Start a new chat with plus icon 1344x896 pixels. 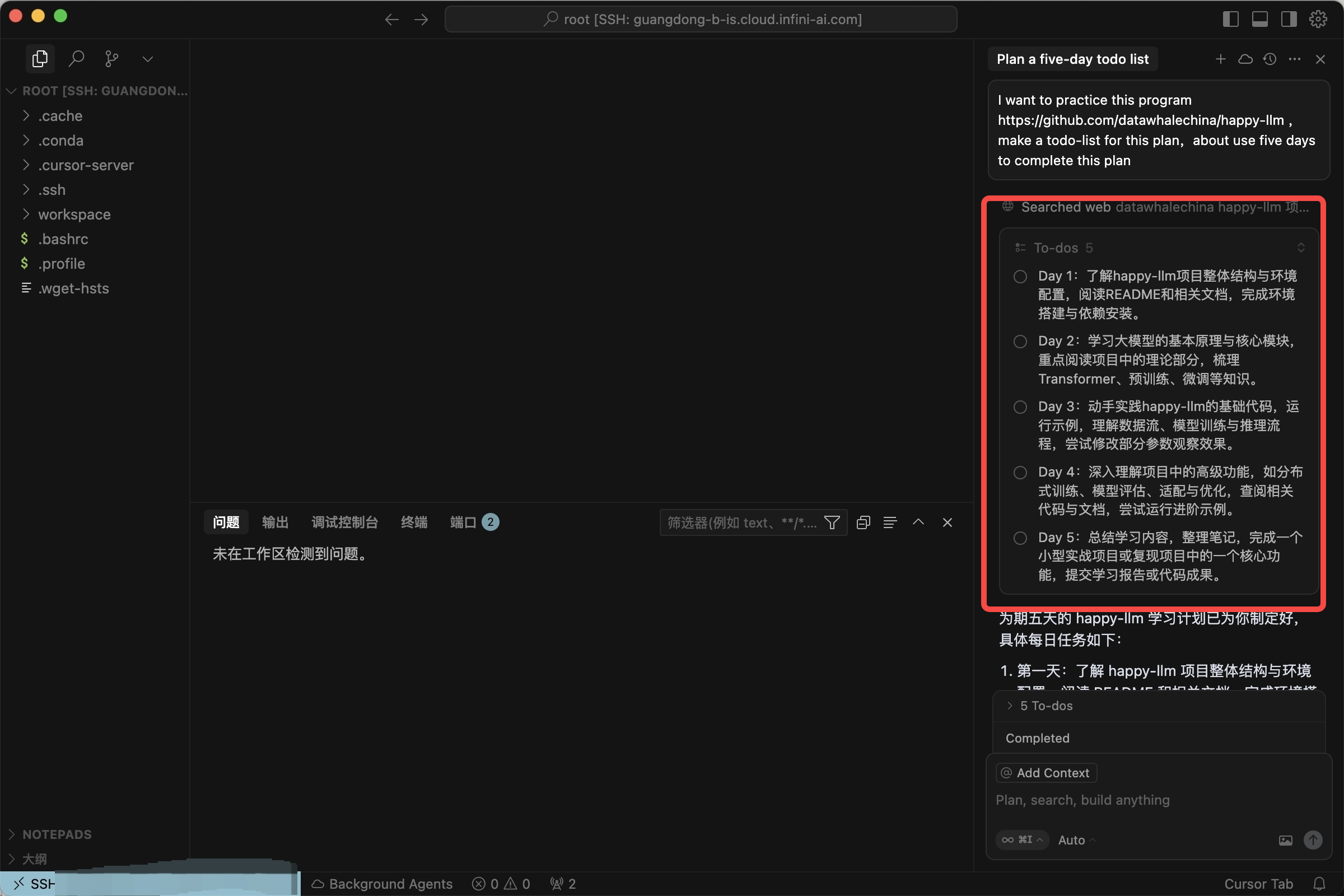1221,59
